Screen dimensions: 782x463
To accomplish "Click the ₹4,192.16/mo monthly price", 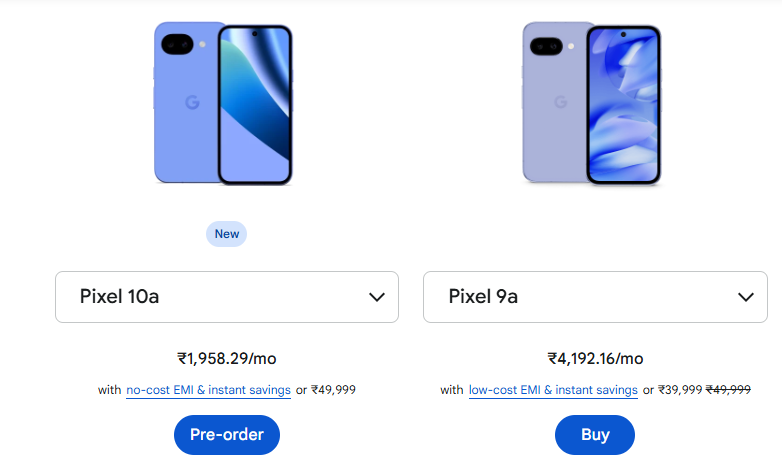I will point(595,358).
